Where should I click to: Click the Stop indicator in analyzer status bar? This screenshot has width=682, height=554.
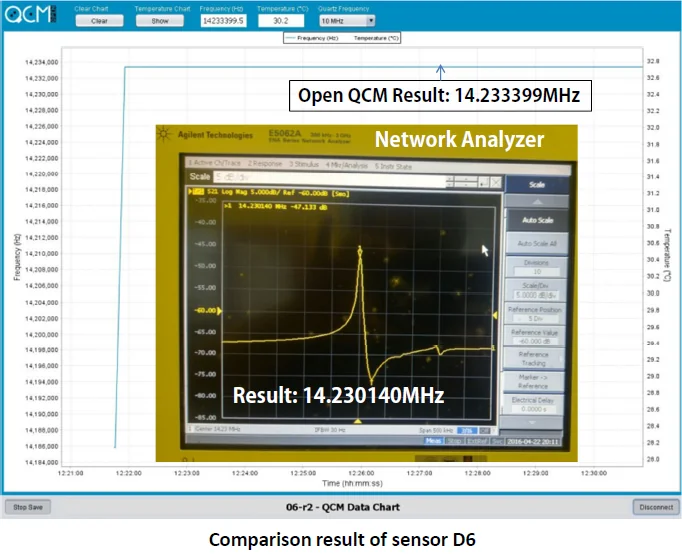coord(454,441)
